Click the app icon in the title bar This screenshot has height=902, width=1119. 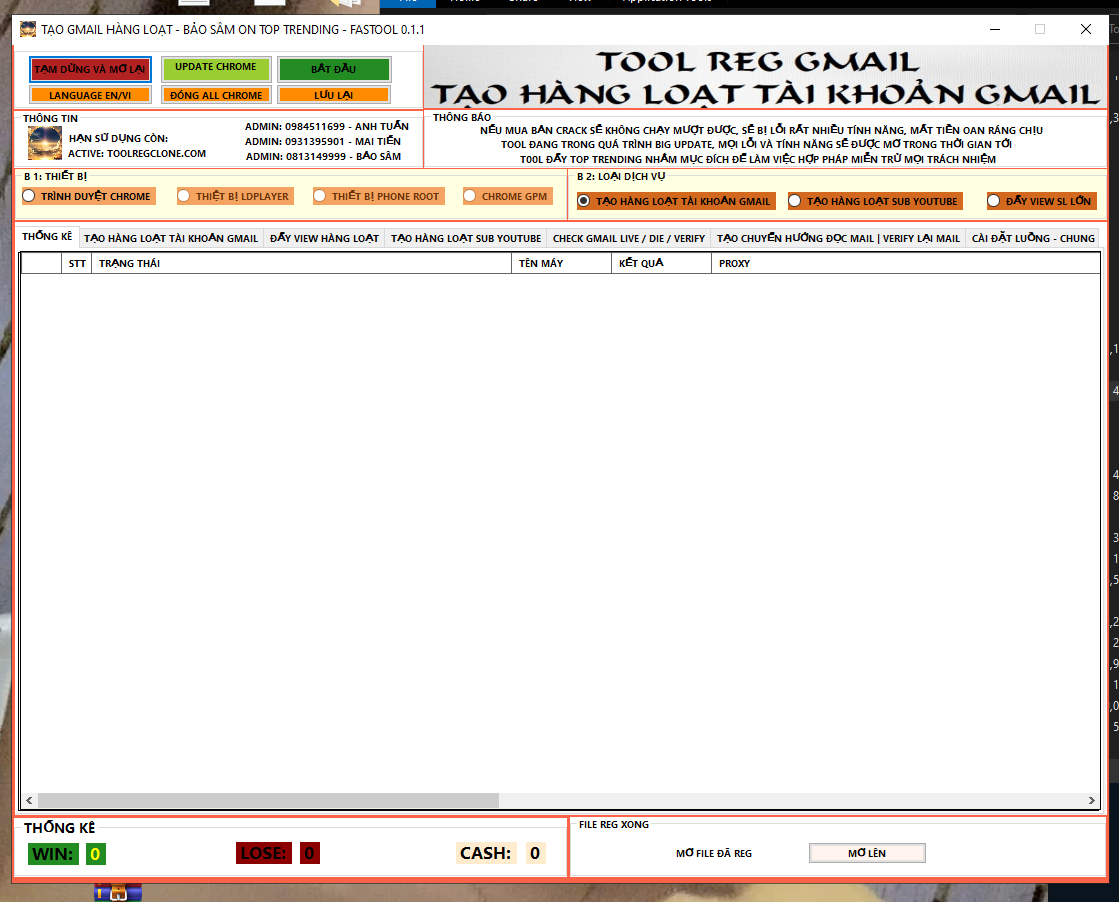(28, 29)
